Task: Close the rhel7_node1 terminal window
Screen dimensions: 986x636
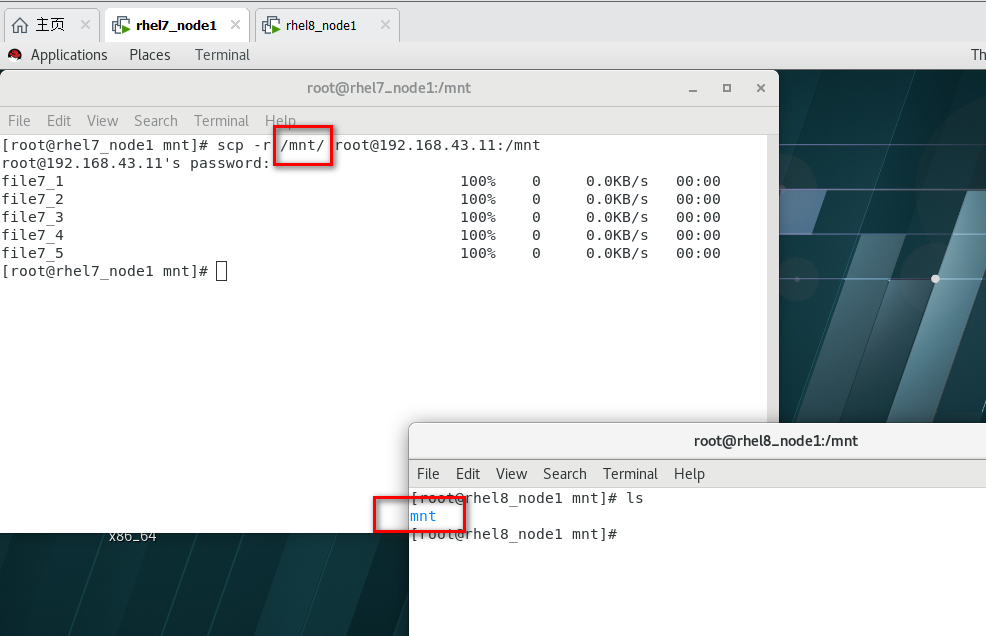Action: click(x=761, y=88)
